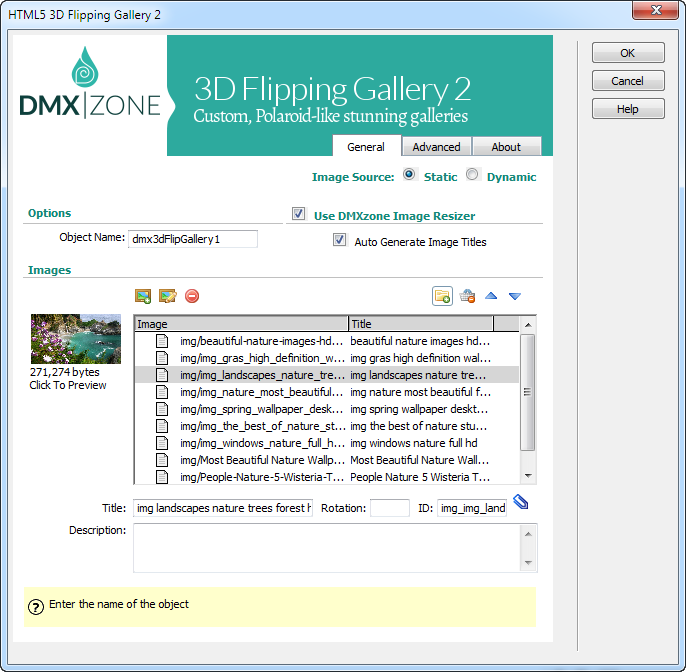Click file icon of People-Nature-5-Wisteria row
Viewport: 686px width, 672px height.
click(x=162, y=477)
